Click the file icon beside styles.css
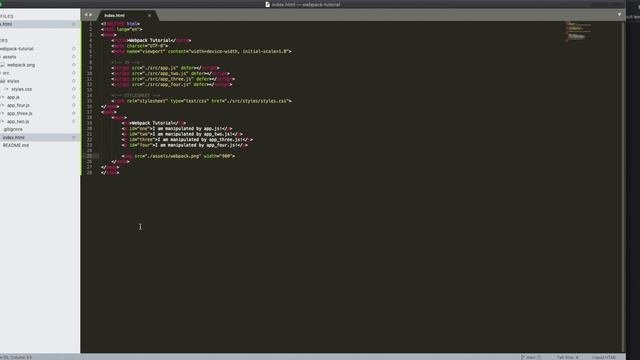The image size is (640, 360). coord(6,89)
